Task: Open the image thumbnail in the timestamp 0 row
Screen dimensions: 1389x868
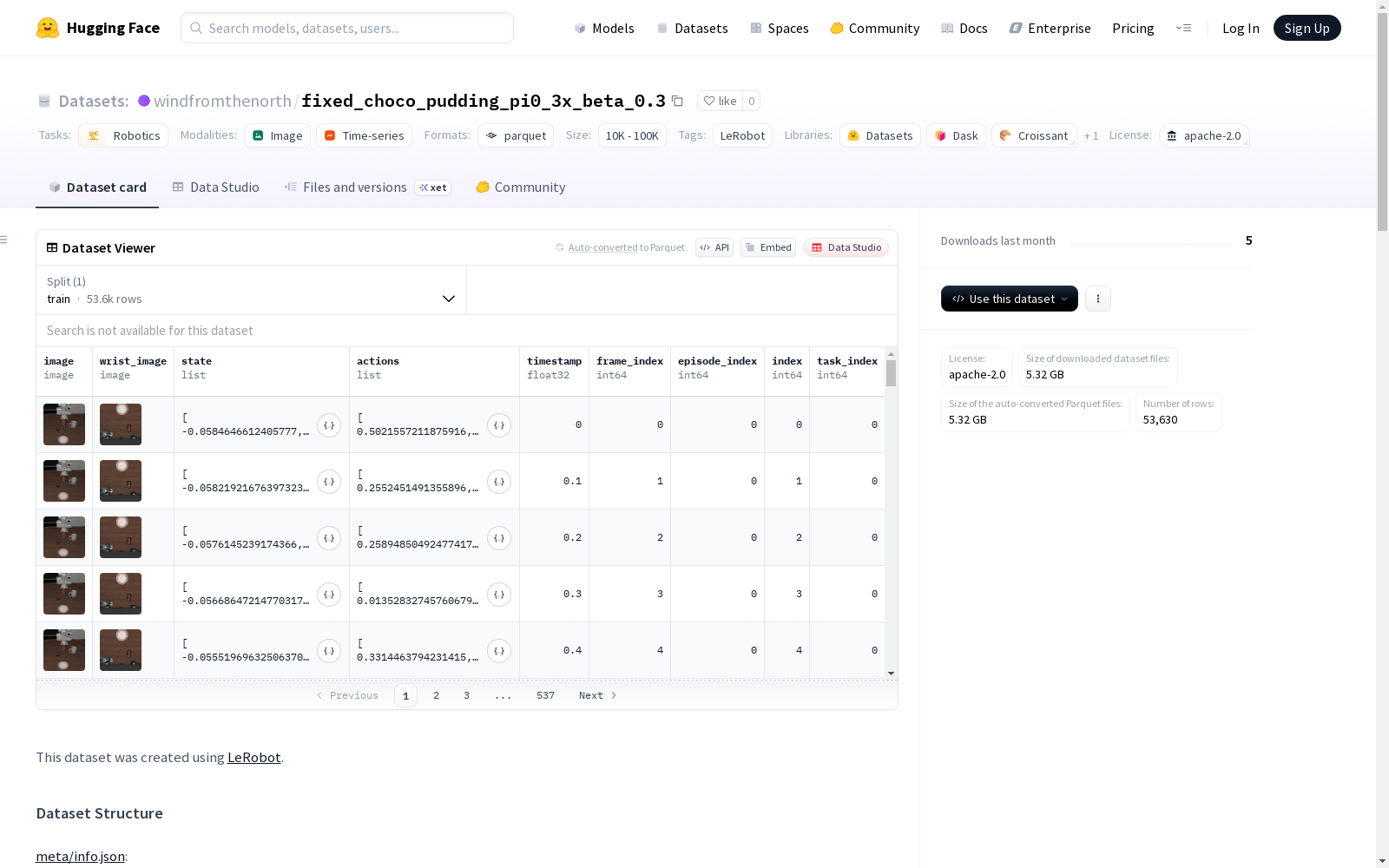Action: pyautogui.click(x=64, y=424)
